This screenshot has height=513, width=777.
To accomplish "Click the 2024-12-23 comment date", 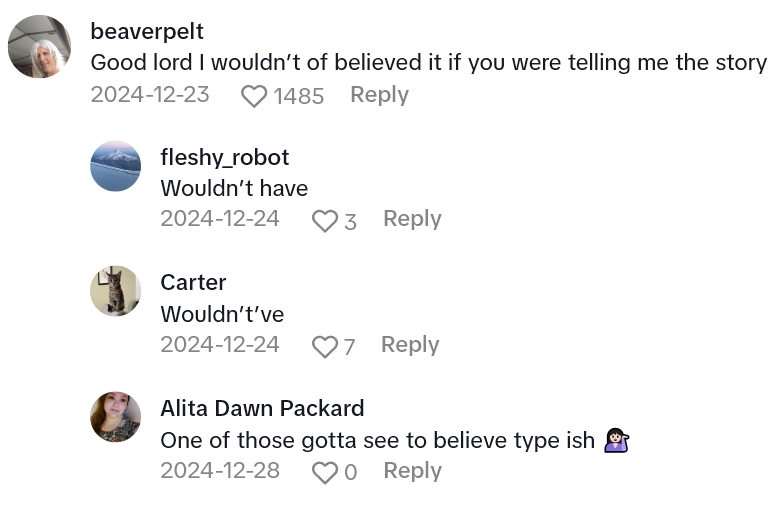I will [x=150, y=95].
